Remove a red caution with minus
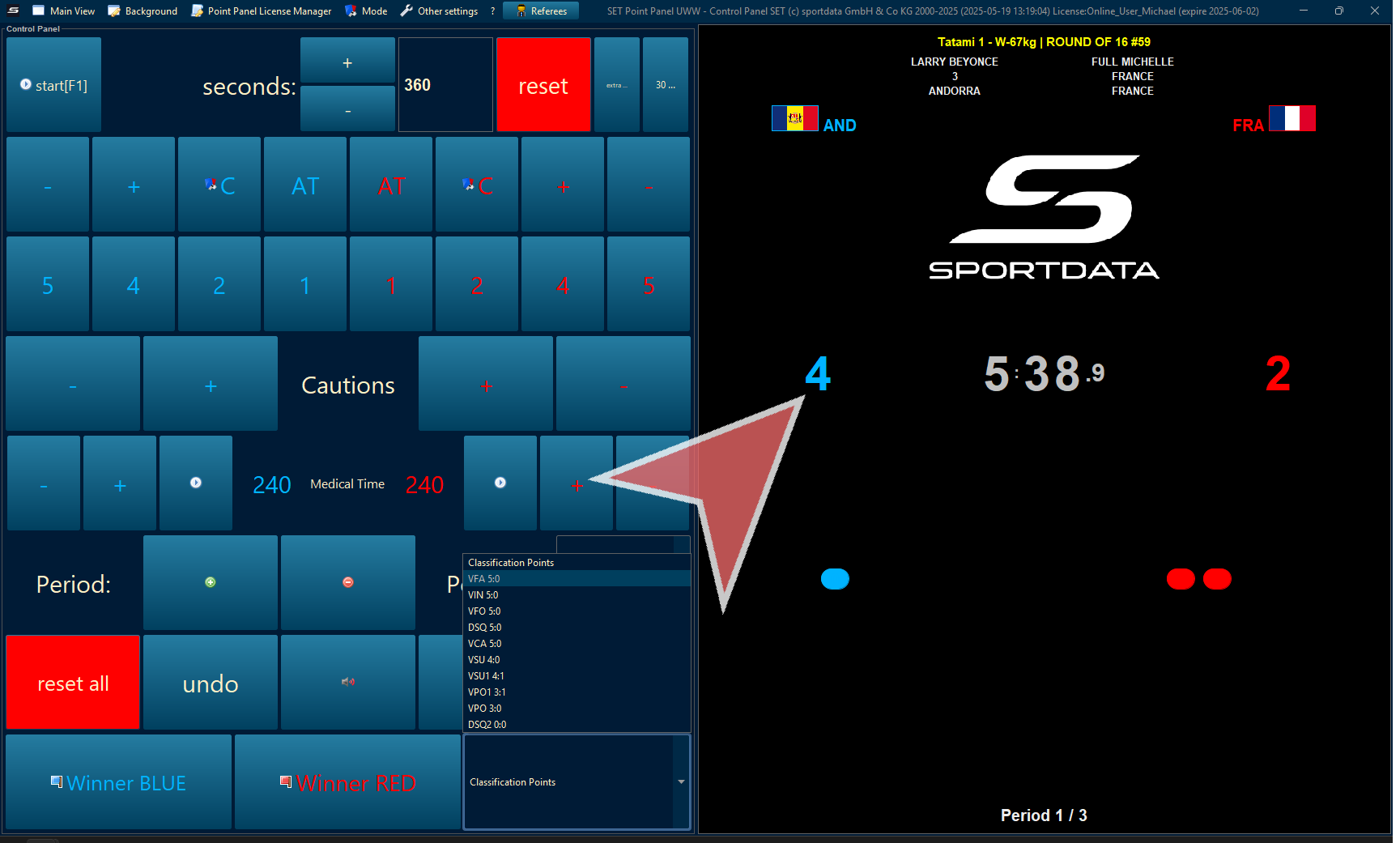 (x=623, y=384)
